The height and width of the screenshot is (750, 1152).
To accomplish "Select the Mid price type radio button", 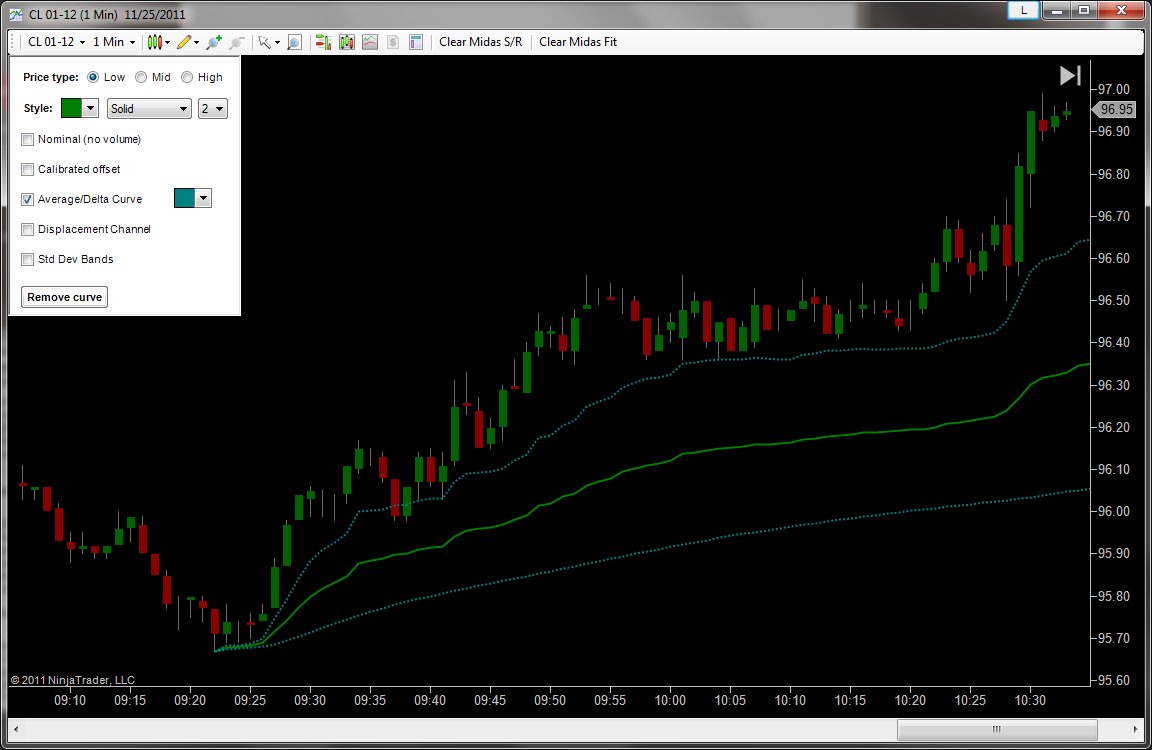I will [141, 77].
